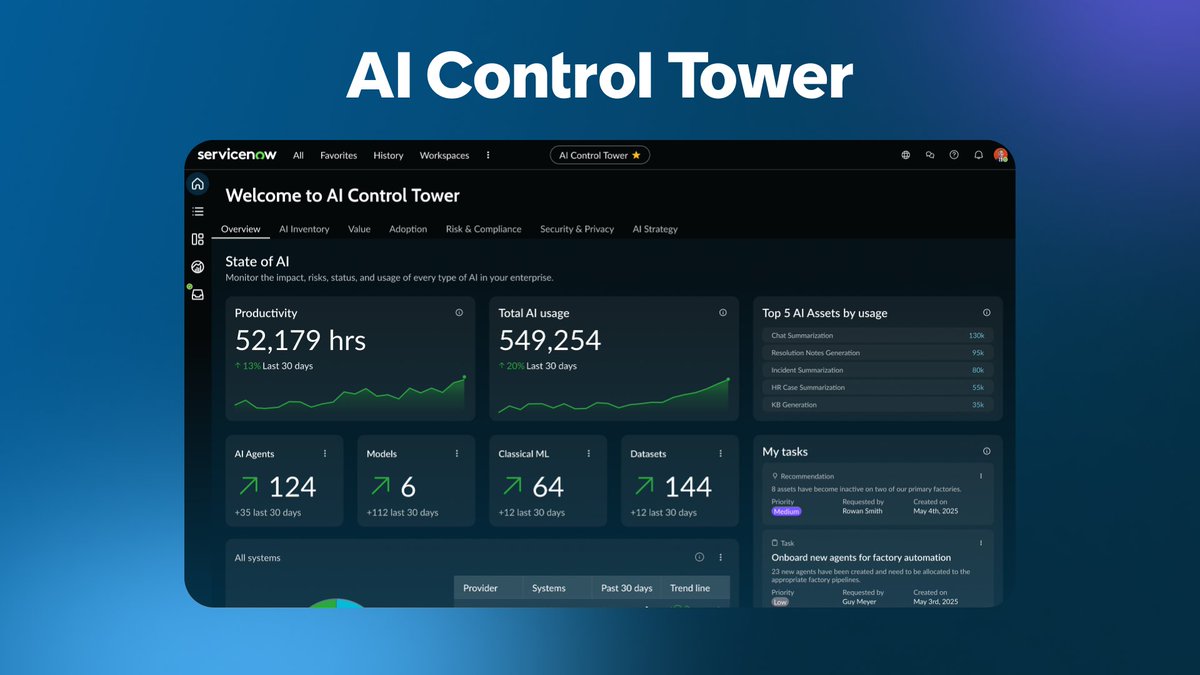The height and width of the screenshot is (675, 1200).
Task: Toggle the favorite star on AI Control Tower
Action: click(637, 155)
